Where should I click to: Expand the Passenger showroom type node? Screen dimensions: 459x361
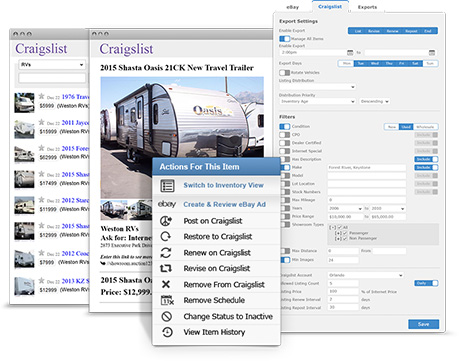[x=338, y=233]
